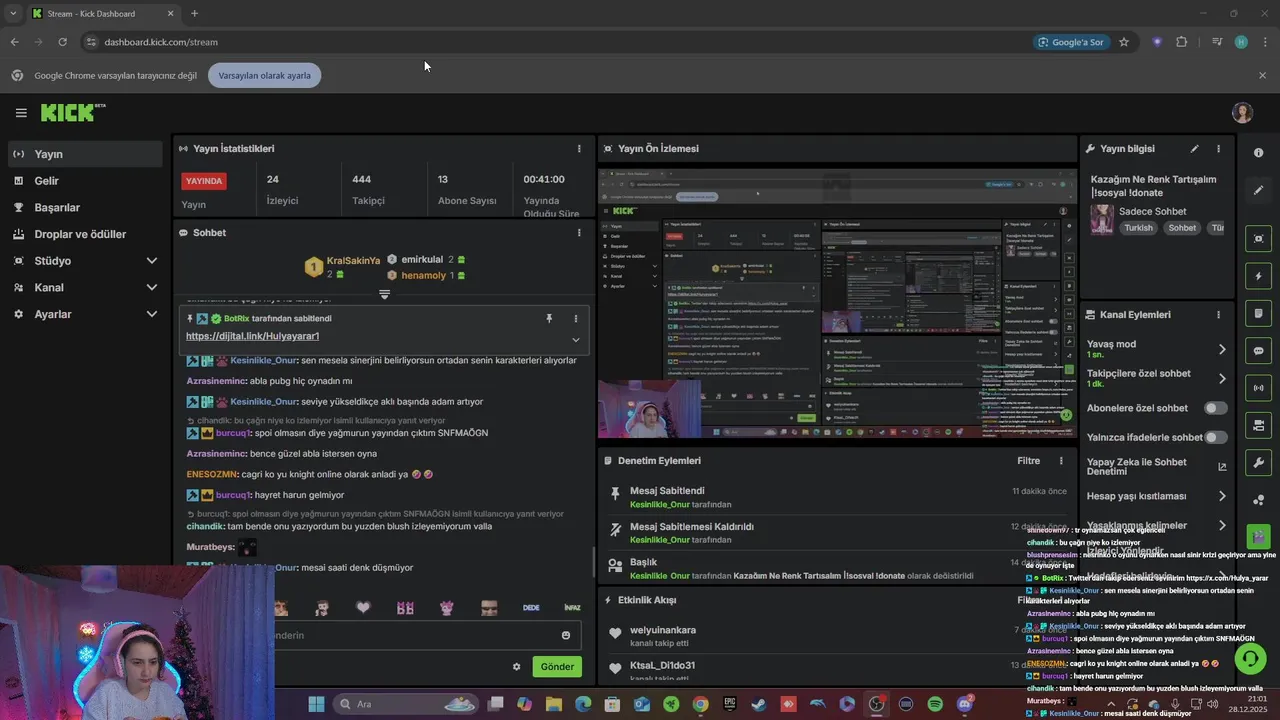
Task: Open the Yayın section in the sidebar
Action: [x=85, y=154]
